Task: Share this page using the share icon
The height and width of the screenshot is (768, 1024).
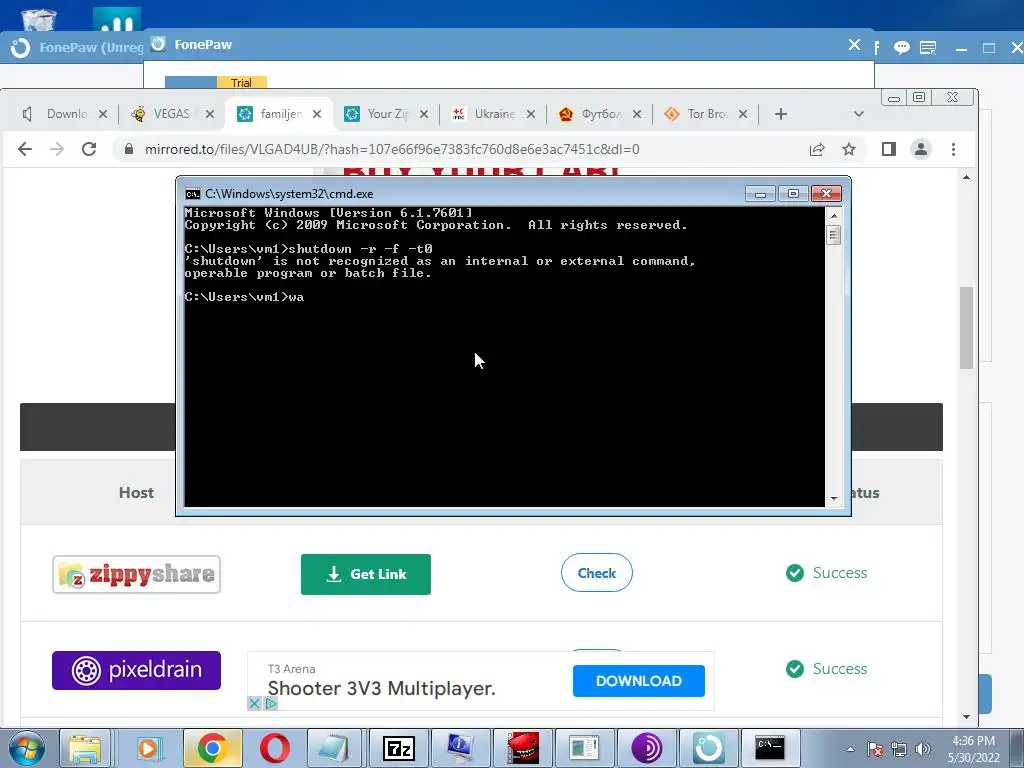Action: click(x=816, y=150)
